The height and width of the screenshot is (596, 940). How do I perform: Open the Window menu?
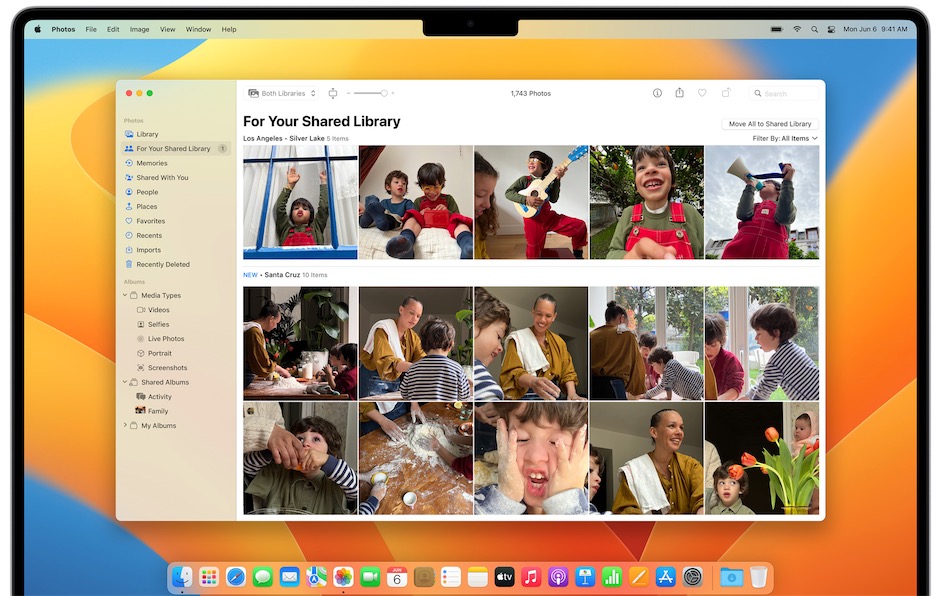coord(198,29)
